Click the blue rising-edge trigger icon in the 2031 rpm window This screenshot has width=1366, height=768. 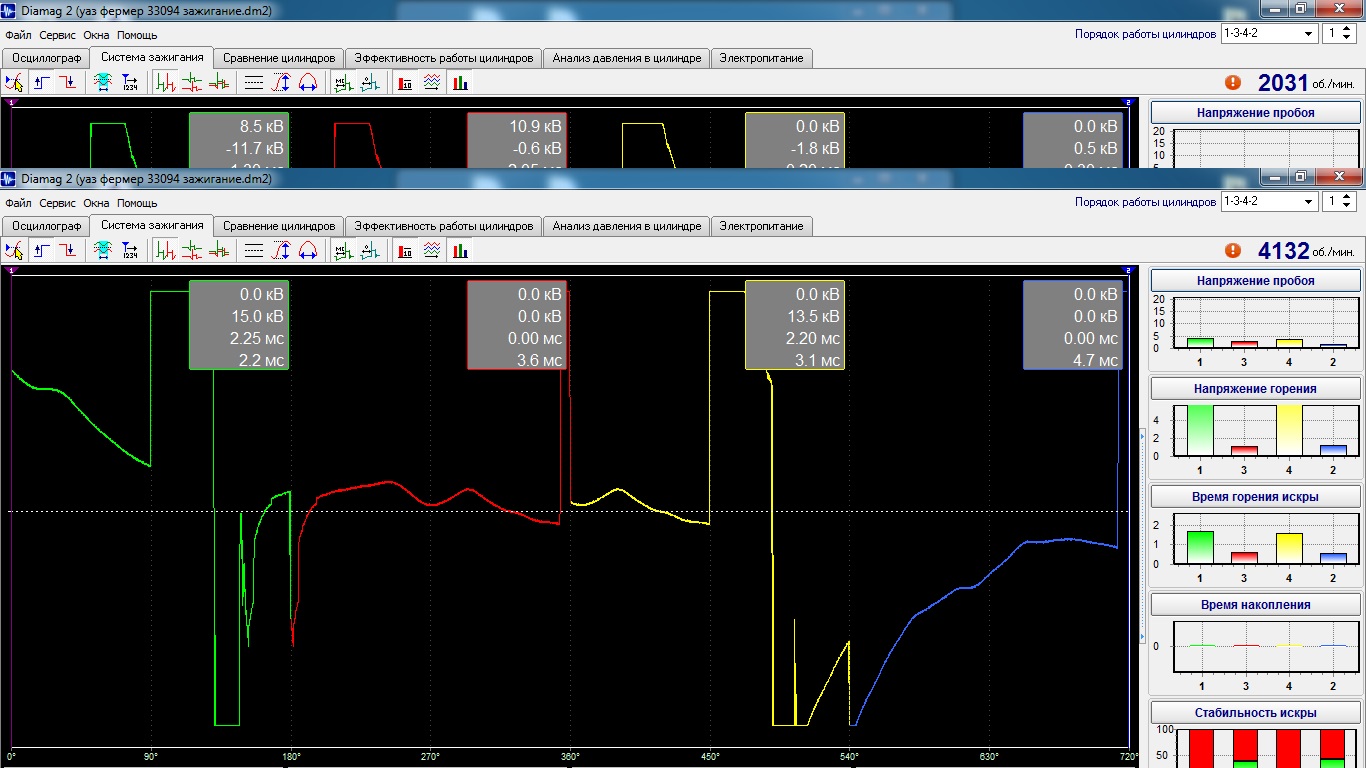(42, 82)
